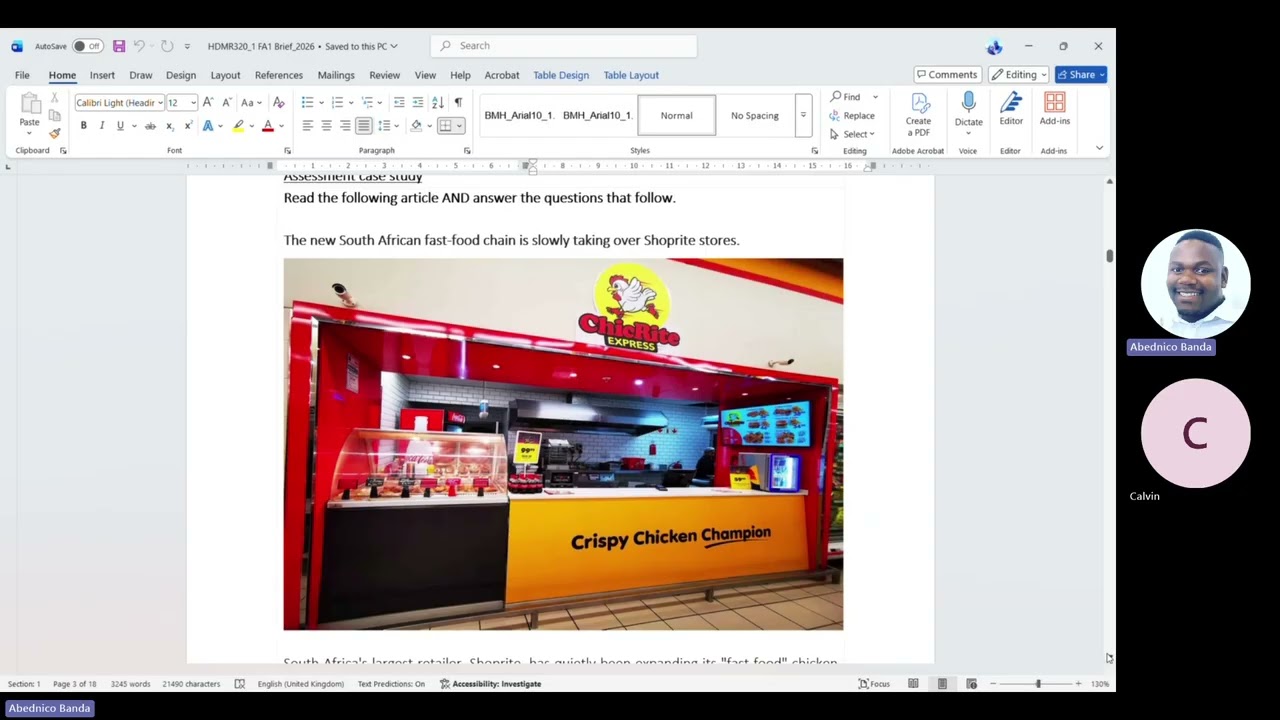Click Accessibility: Investigate status
This screenshot has width=1280, height=720.
[x=490, y=684]
